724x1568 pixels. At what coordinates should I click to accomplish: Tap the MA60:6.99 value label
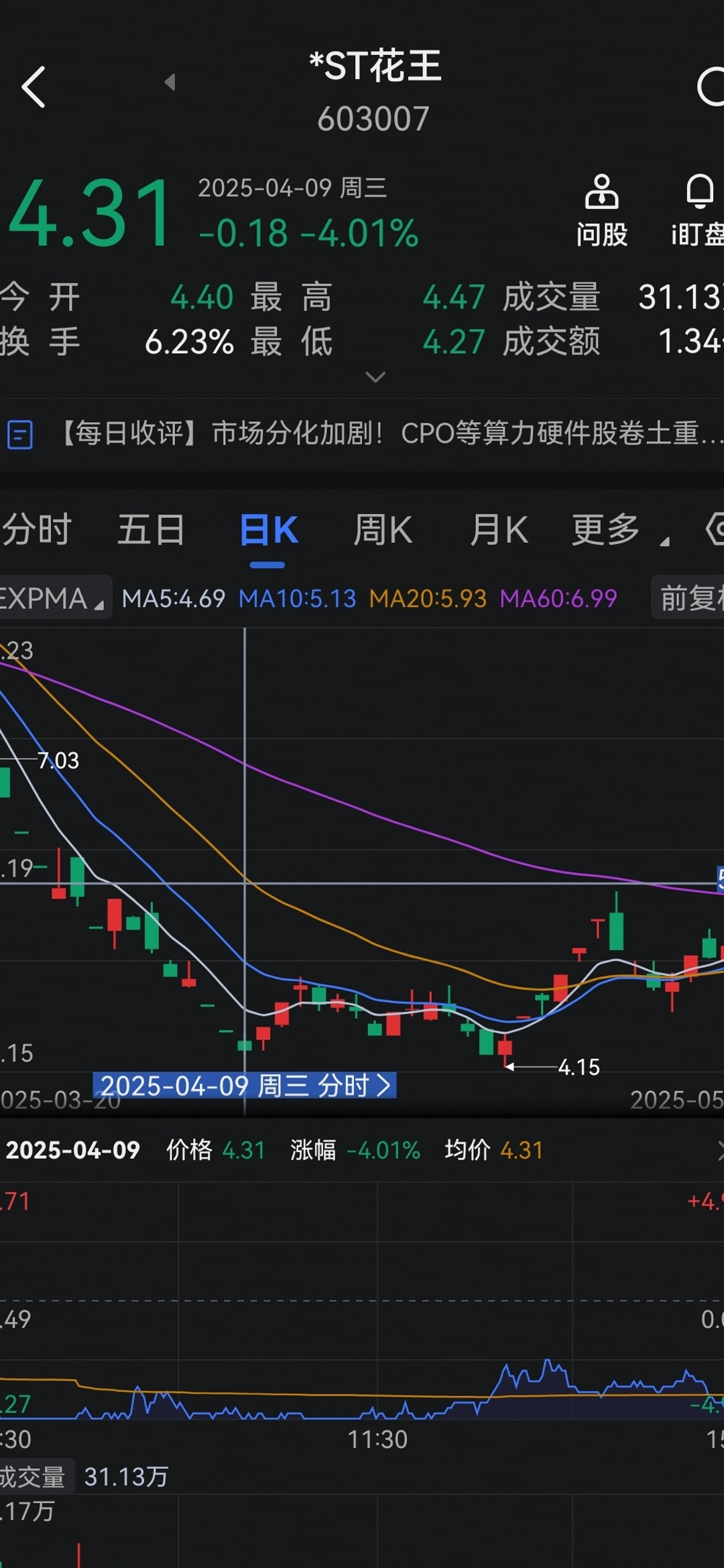(x=558, y=598)
